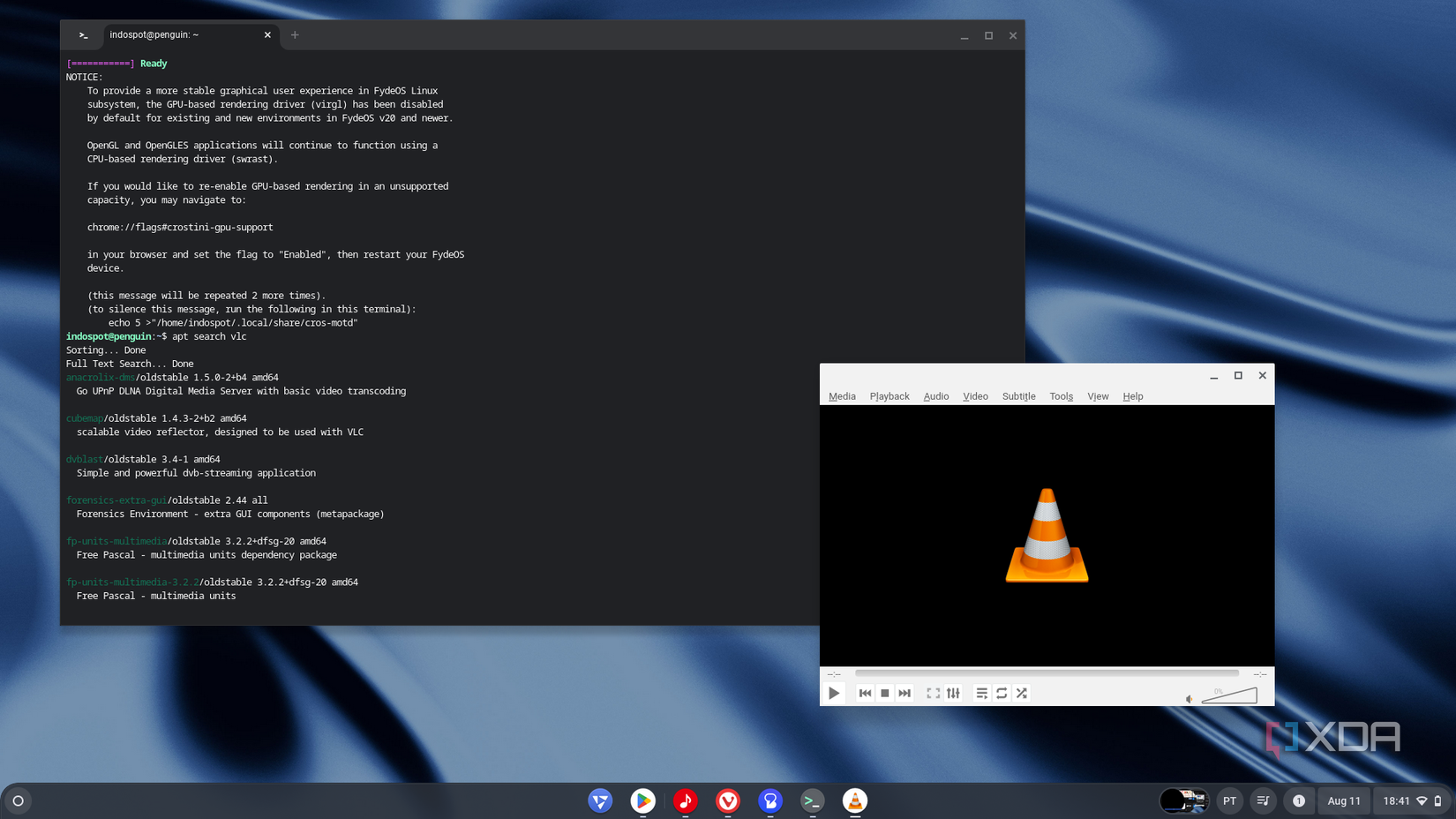Skip to next media in VLC

pyautogui.click(x=904, y=694)
